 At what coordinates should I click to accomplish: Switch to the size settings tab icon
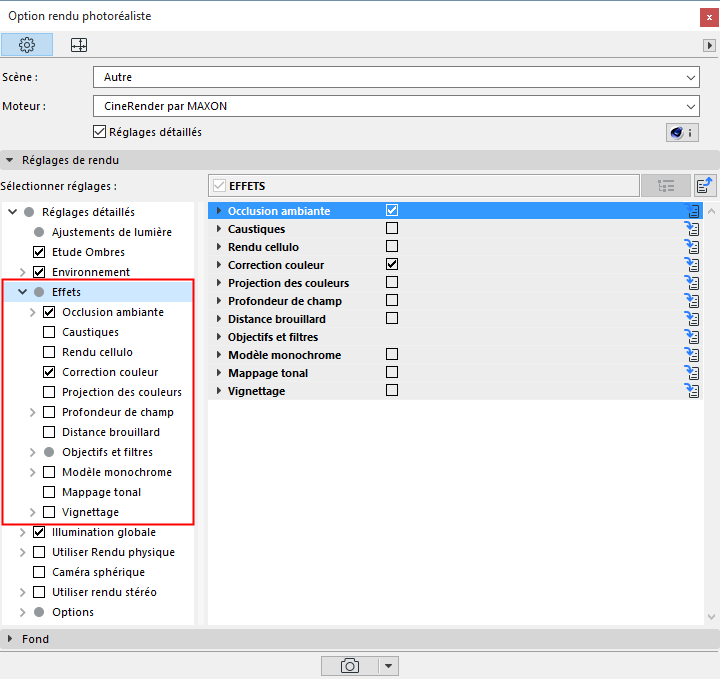click(79, 45)
